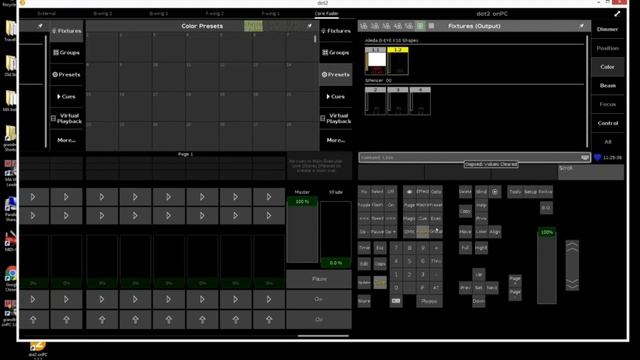Select the Beam preset type

coord(607,85)
